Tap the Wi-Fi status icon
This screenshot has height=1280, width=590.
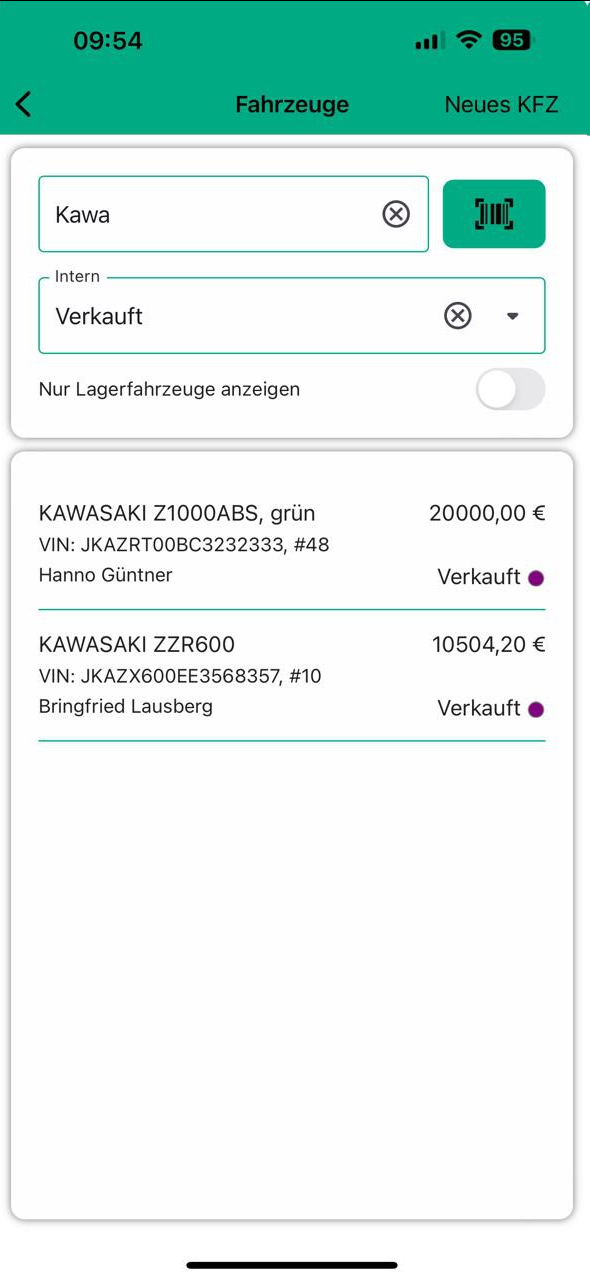(467, 40)
